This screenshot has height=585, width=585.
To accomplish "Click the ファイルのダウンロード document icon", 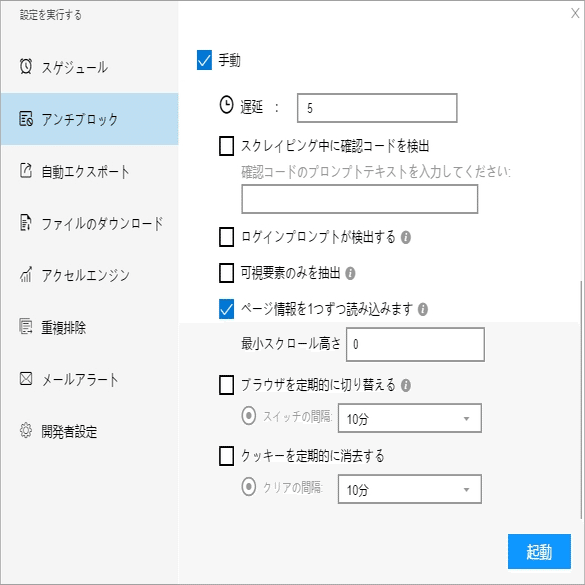I will [x=26, y=222].
